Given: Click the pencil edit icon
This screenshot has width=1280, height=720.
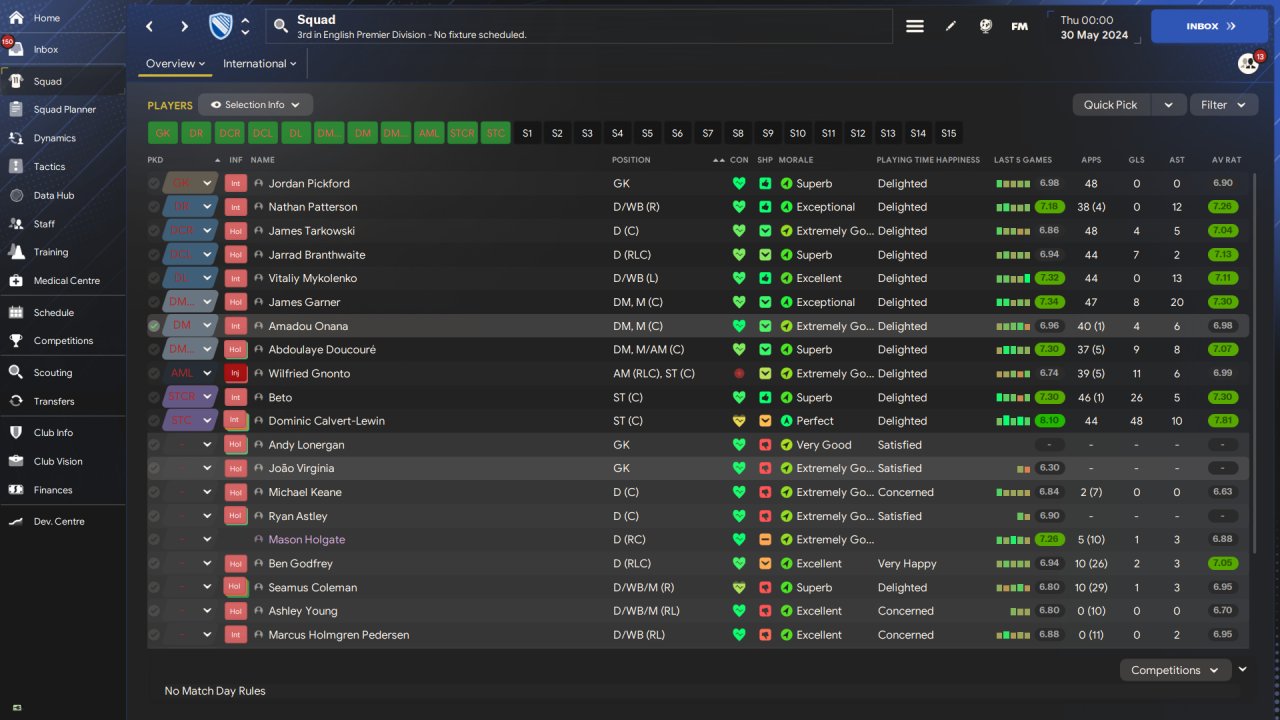Looking at the screenshot, I should pyautogui.click(x=951, y=27).
